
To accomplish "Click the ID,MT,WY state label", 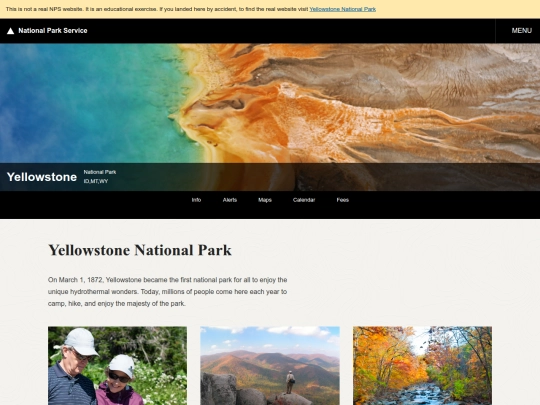I will click(x=96, y=181).
